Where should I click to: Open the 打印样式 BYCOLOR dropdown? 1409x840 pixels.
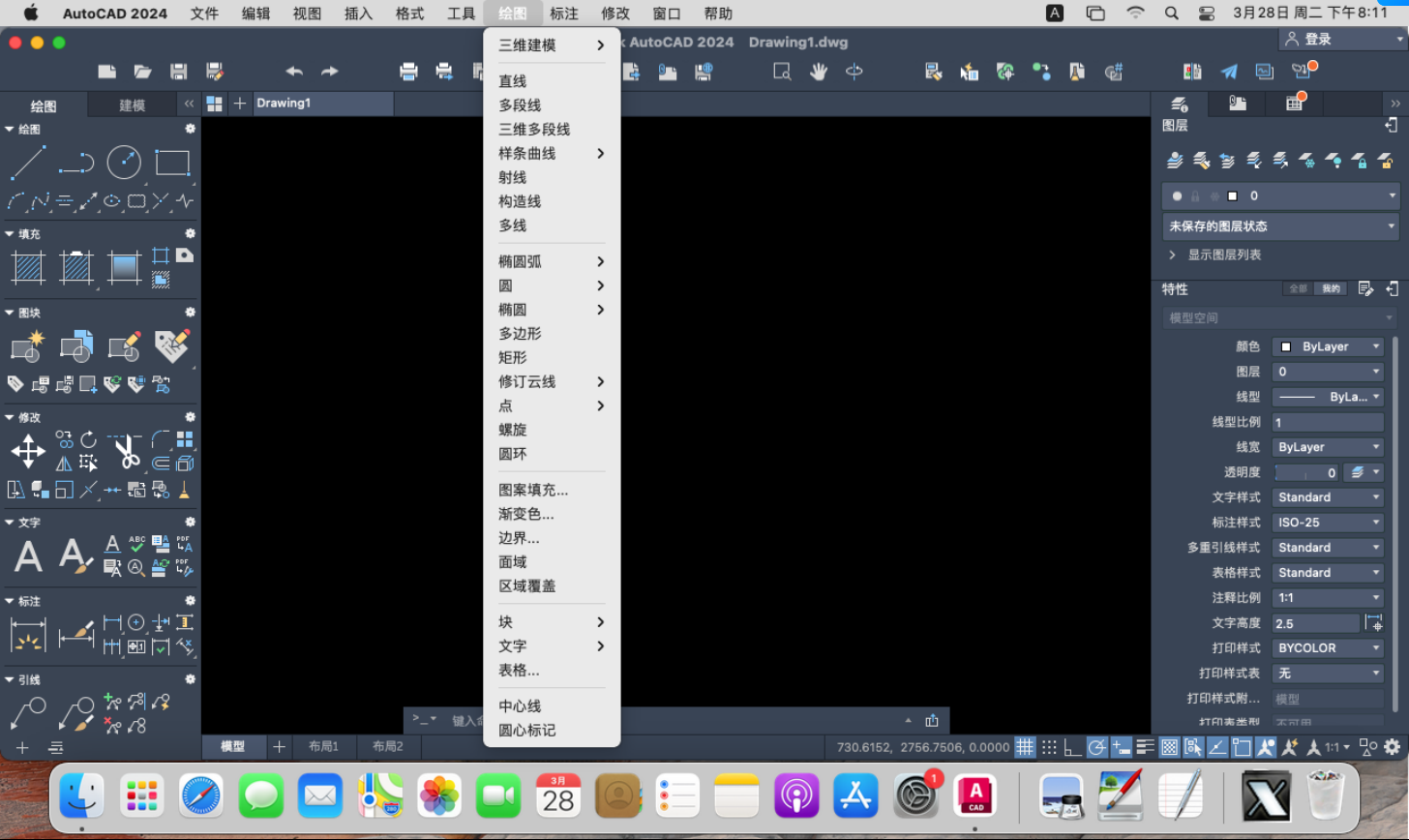(1329, 648)
